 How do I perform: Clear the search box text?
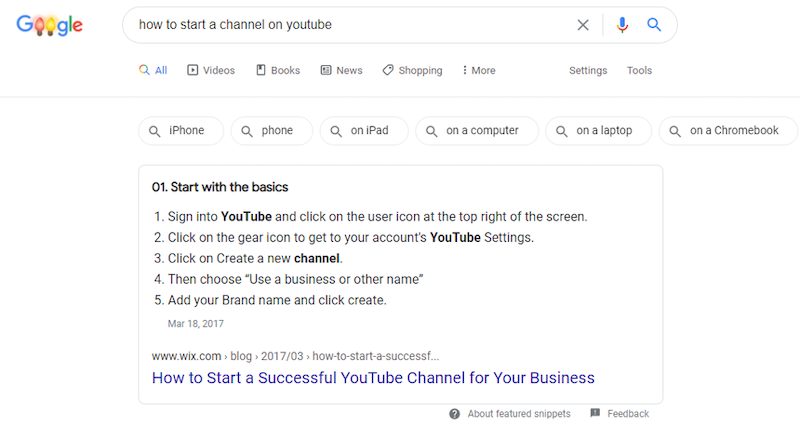point(583,25)
